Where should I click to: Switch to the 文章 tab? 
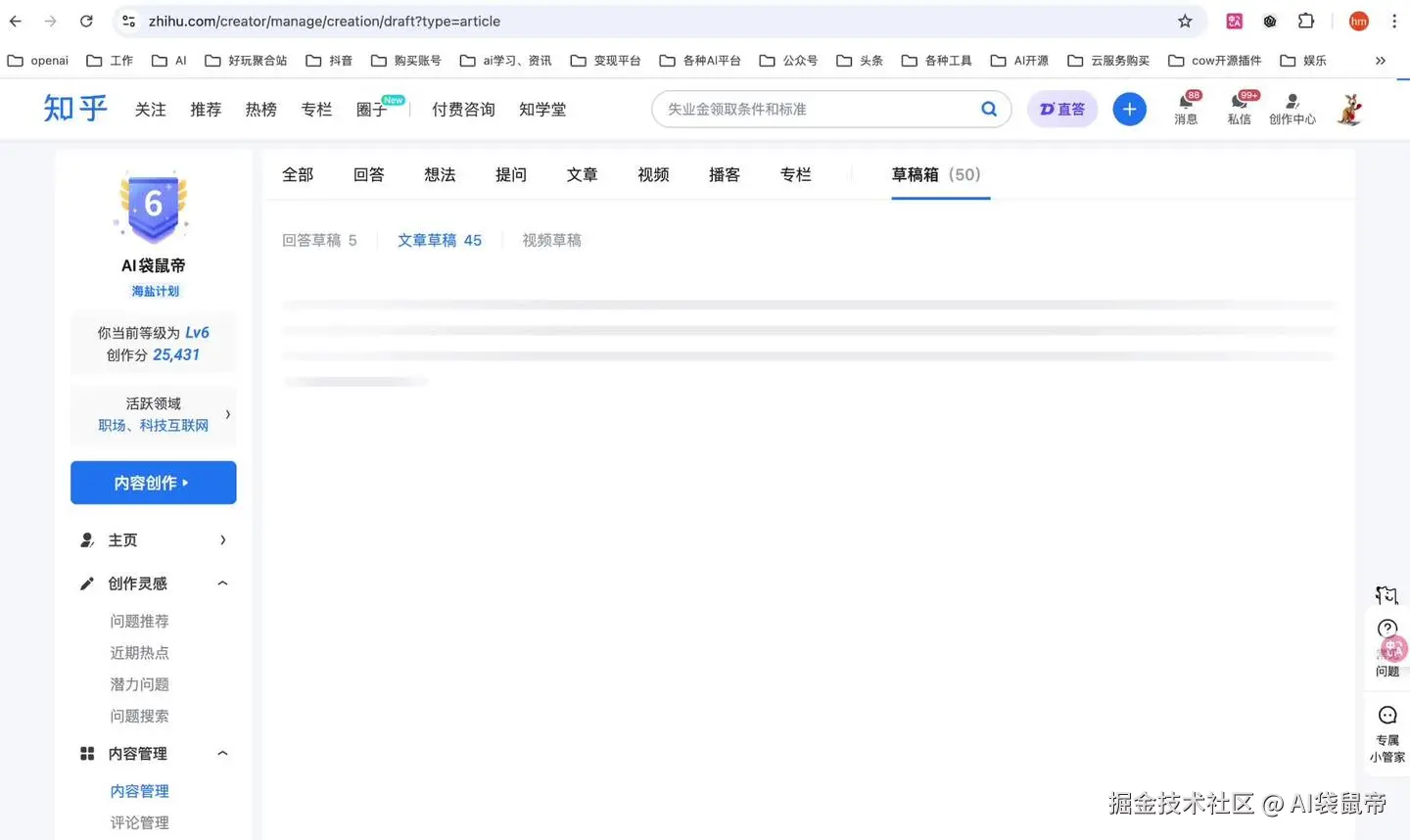[582, 174]
